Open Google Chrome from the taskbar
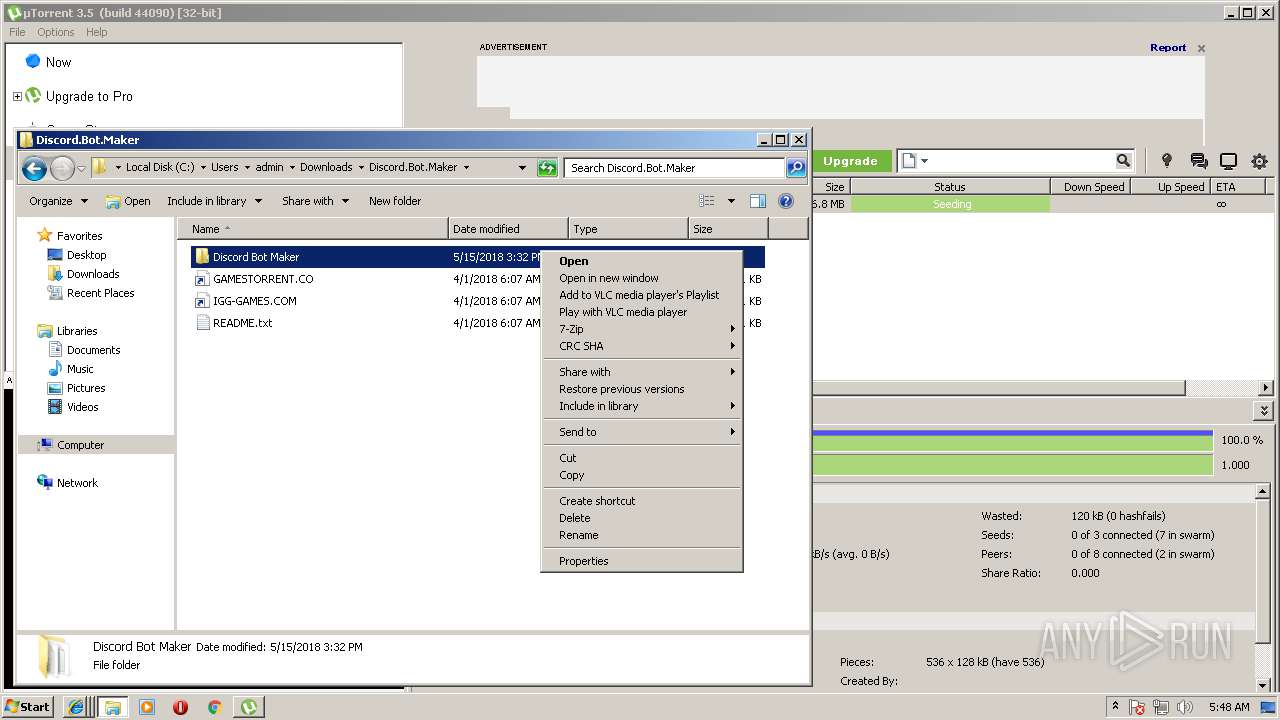The width and height of the screenshot is (1280, 720). [x=214, y=707]
